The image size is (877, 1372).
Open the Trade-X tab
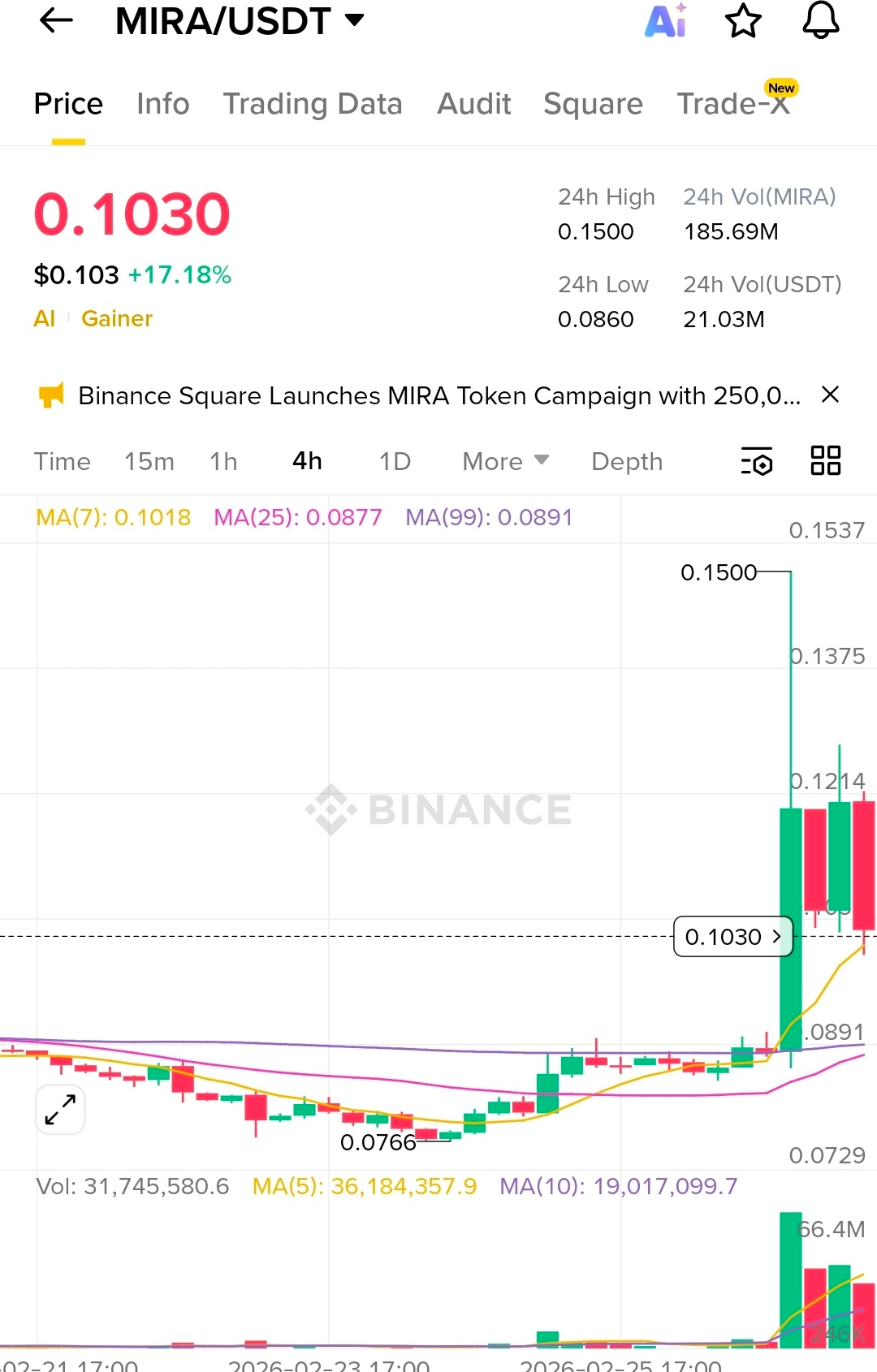pyautogui.click(x=733, y=104)
